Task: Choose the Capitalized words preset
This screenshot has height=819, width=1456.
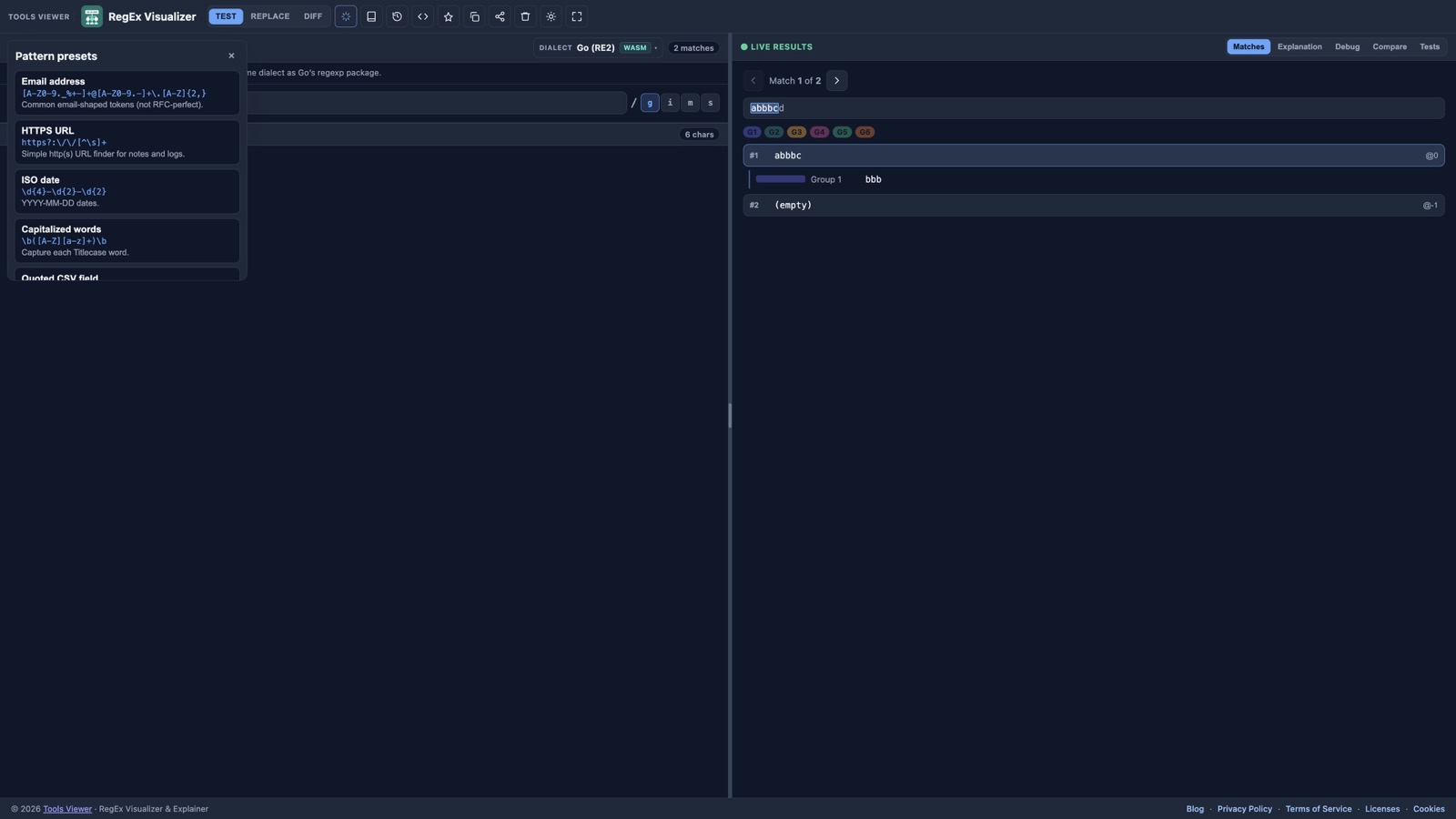Action: click(126, 240)
